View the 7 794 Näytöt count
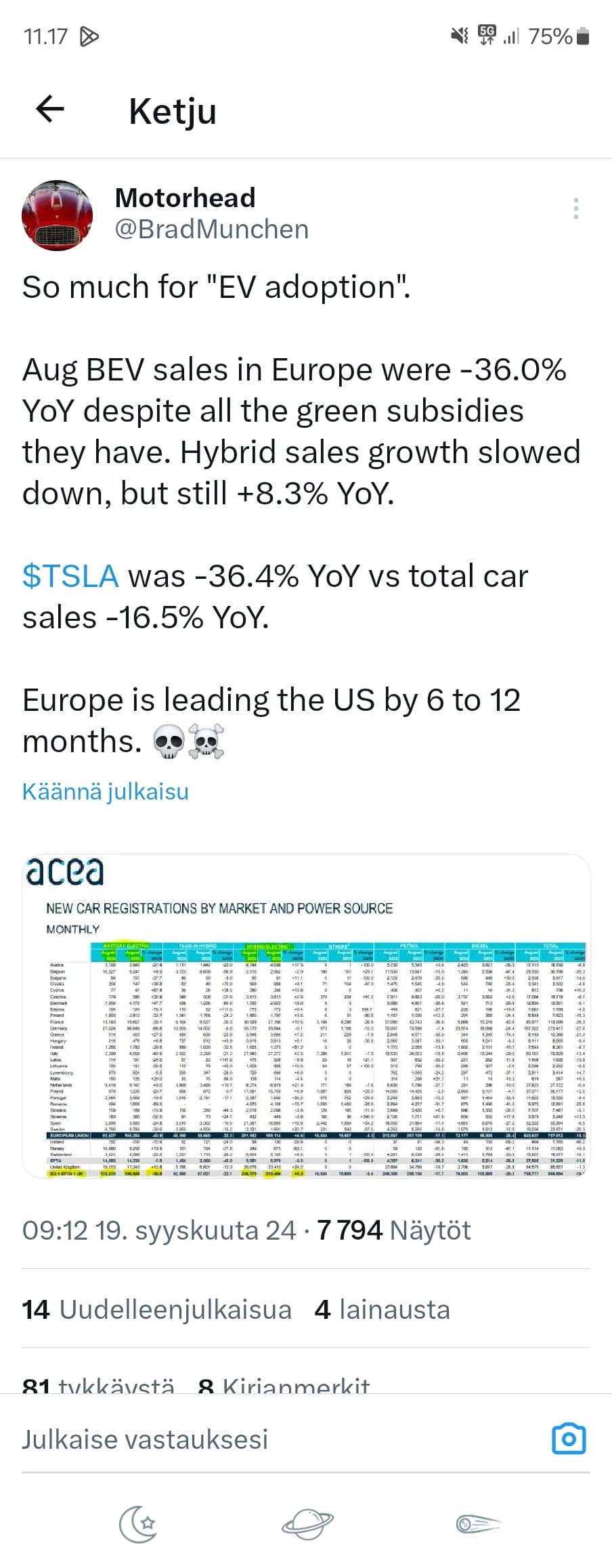Screen dimensions: 612x1568 pos(394,1230)
